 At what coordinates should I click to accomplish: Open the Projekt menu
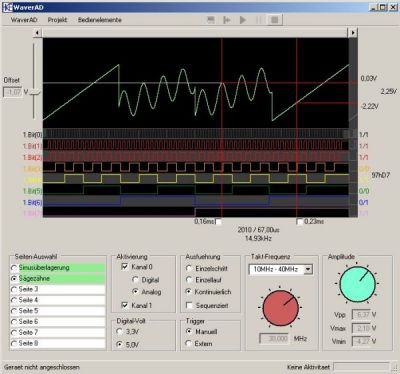point(57,20)
